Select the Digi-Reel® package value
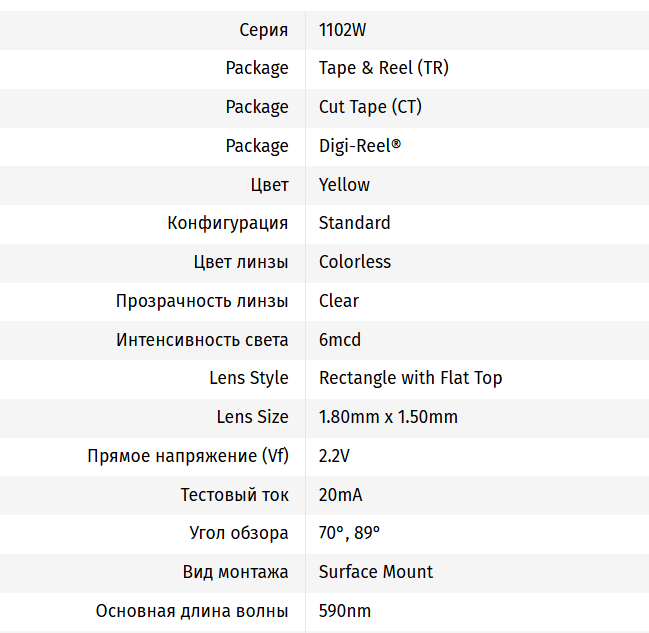The width and height of the screenshot is (649, 633). (359, 146)
